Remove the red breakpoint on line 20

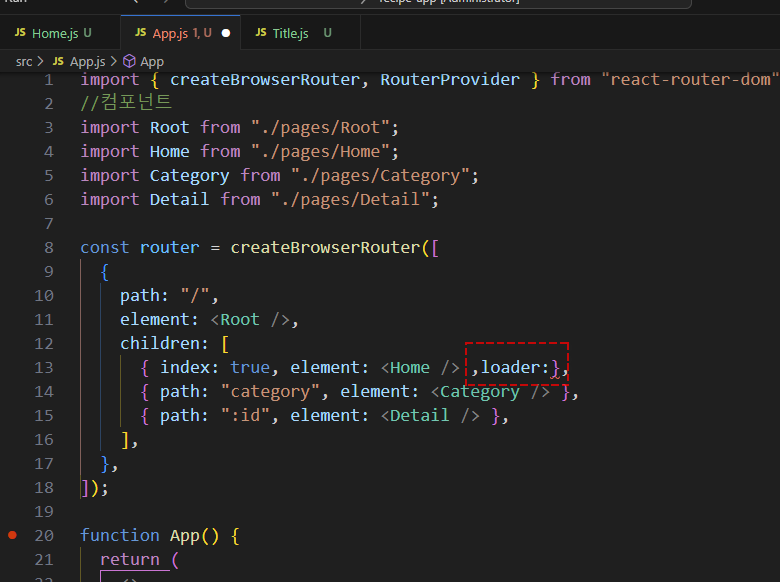[12, 535]
